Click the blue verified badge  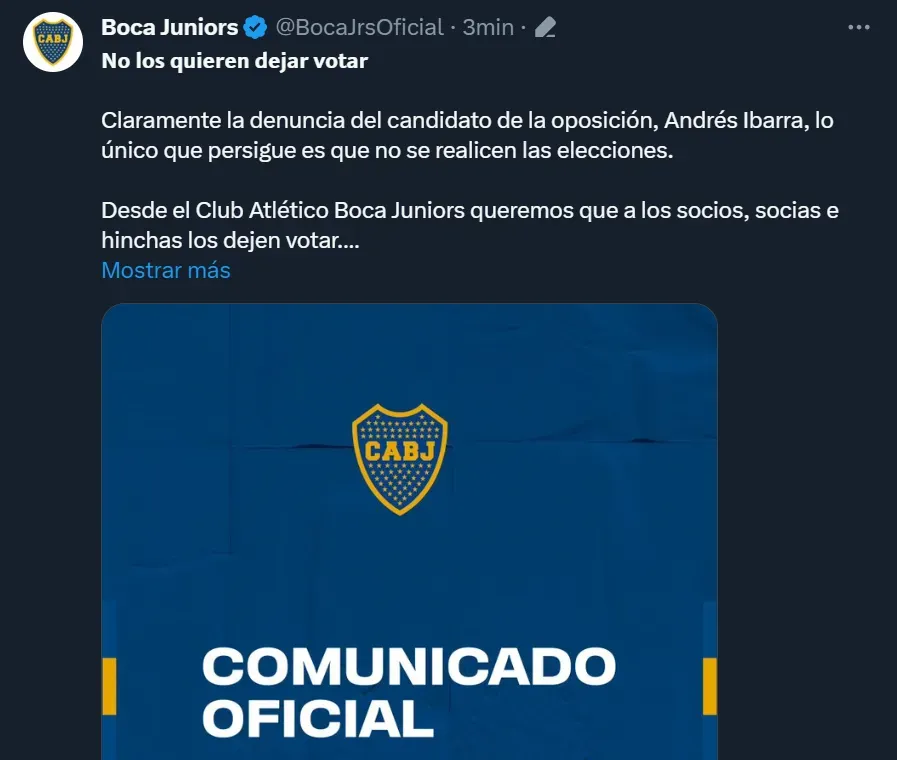tap(255, 27)
